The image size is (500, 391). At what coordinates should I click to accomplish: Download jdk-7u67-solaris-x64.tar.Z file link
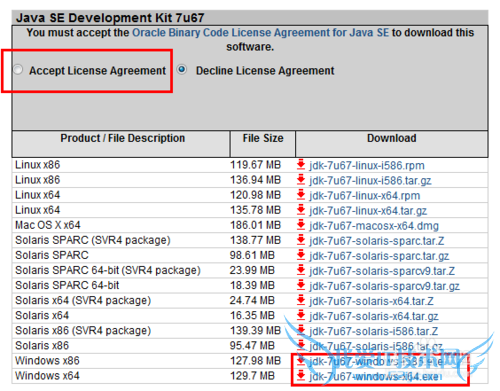[371, 301]
